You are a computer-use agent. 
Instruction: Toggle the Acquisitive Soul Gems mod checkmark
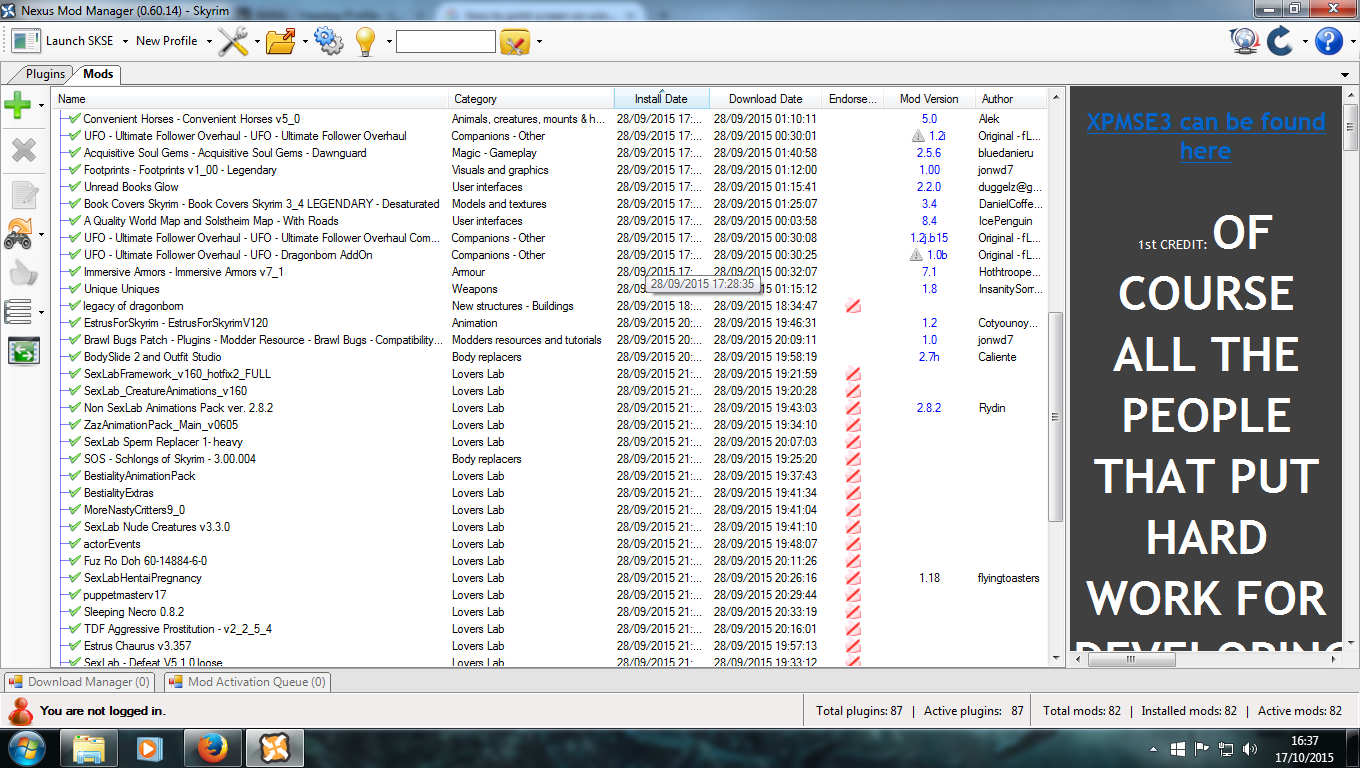click(x=74, y=153)
